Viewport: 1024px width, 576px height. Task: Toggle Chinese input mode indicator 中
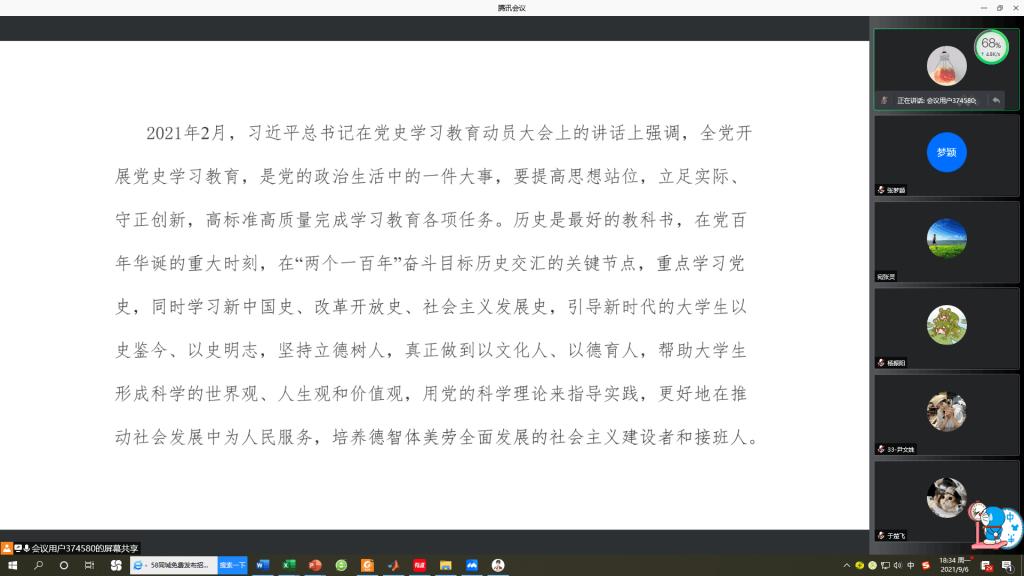tap(911, 565)
